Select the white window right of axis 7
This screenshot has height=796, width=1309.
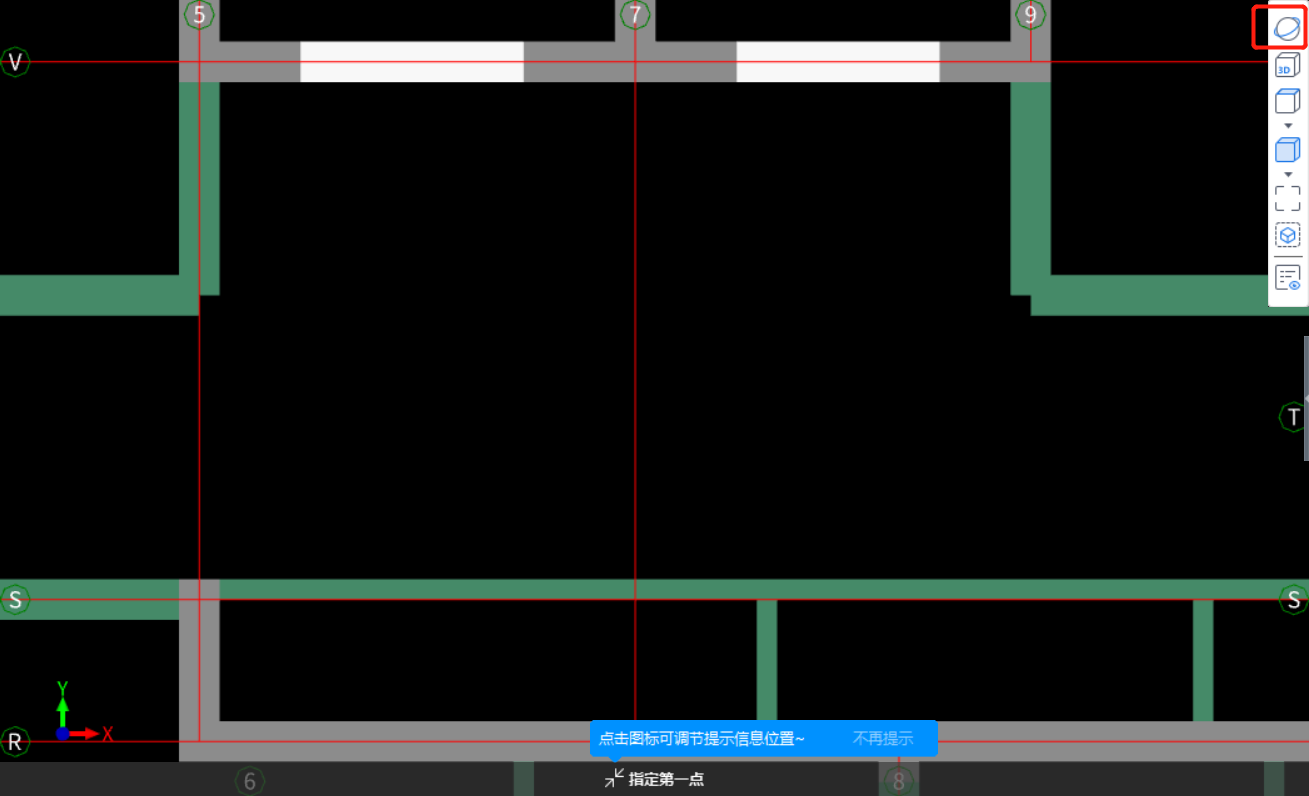point(838,61)
